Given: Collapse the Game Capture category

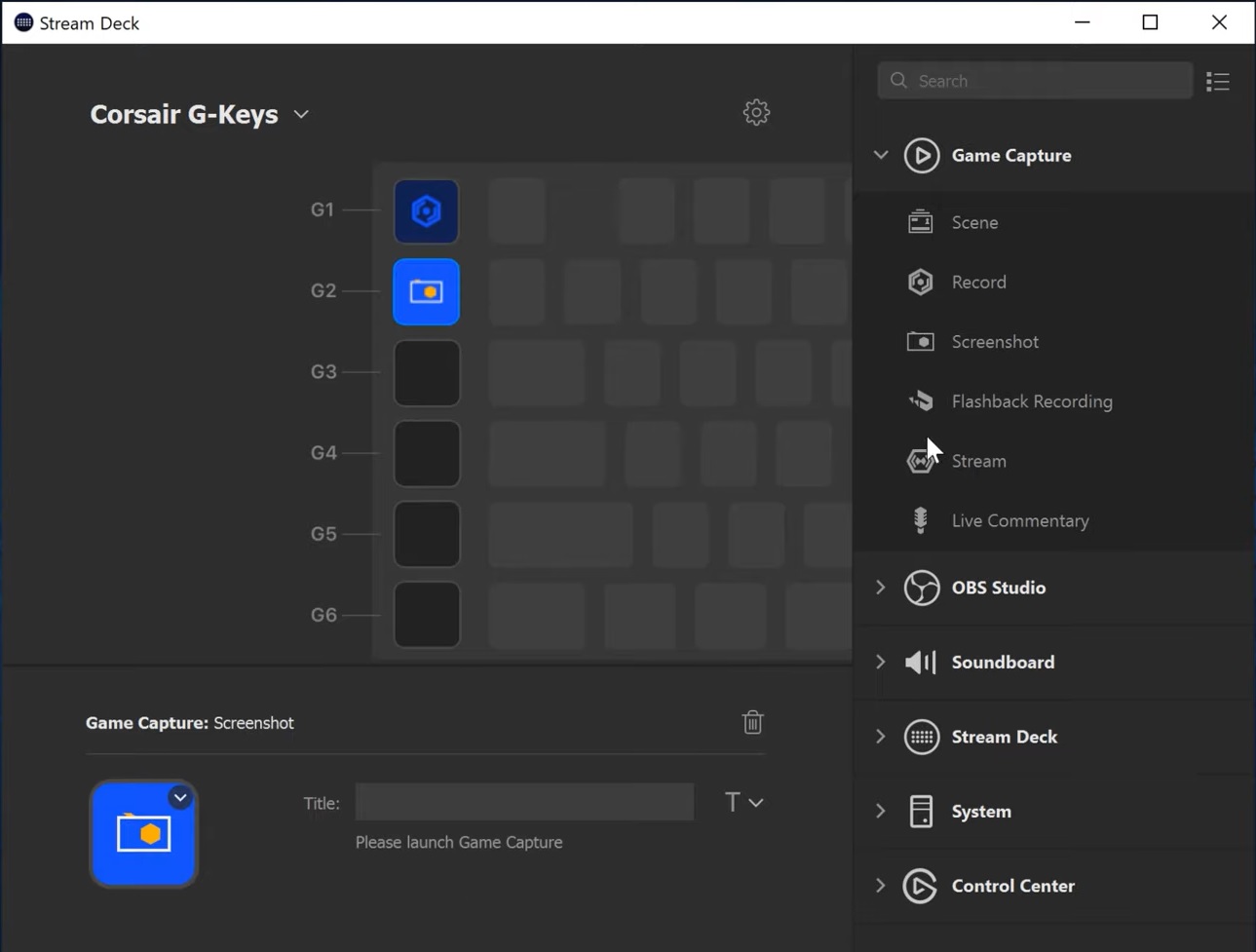Looking at the screenshot, I should pos(880,154).
